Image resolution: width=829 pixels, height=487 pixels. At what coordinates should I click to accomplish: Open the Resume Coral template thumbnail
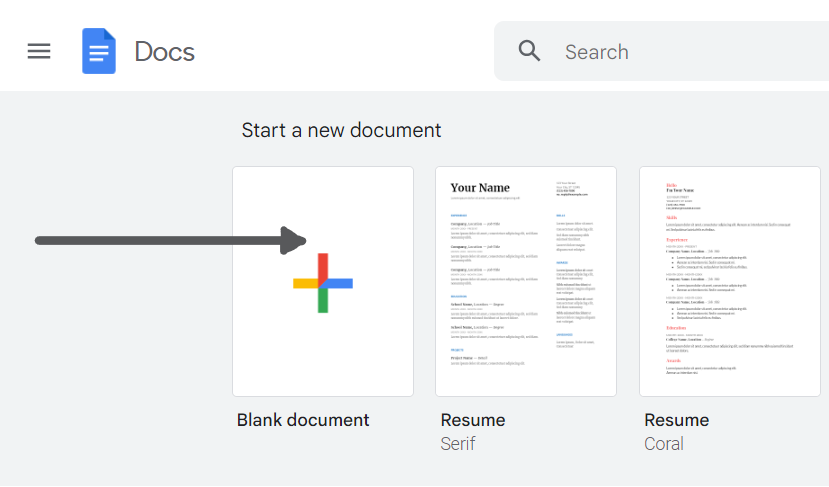730,281
